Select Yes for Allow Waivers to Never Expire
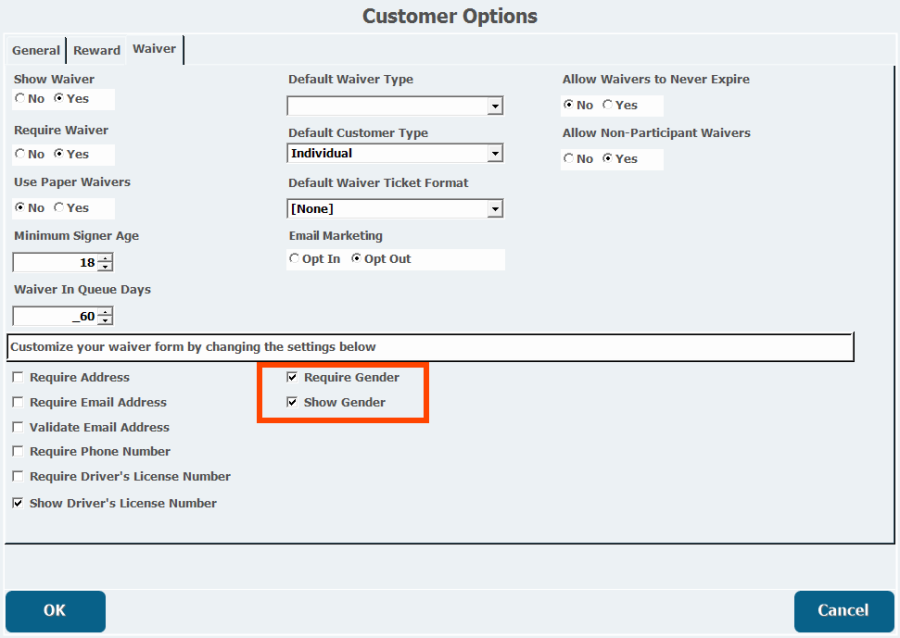 point(608,105)
